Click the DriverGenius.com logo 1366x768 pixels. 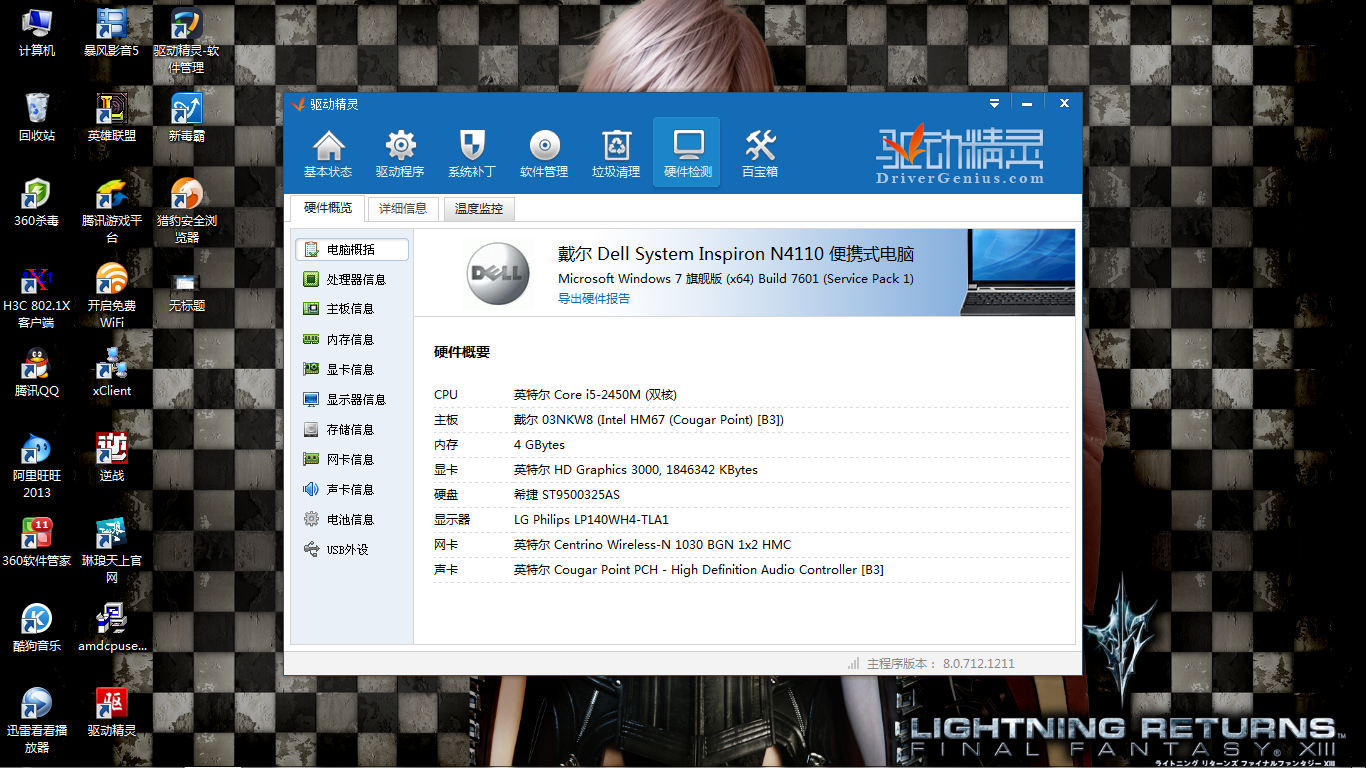(x=960, y=156)
